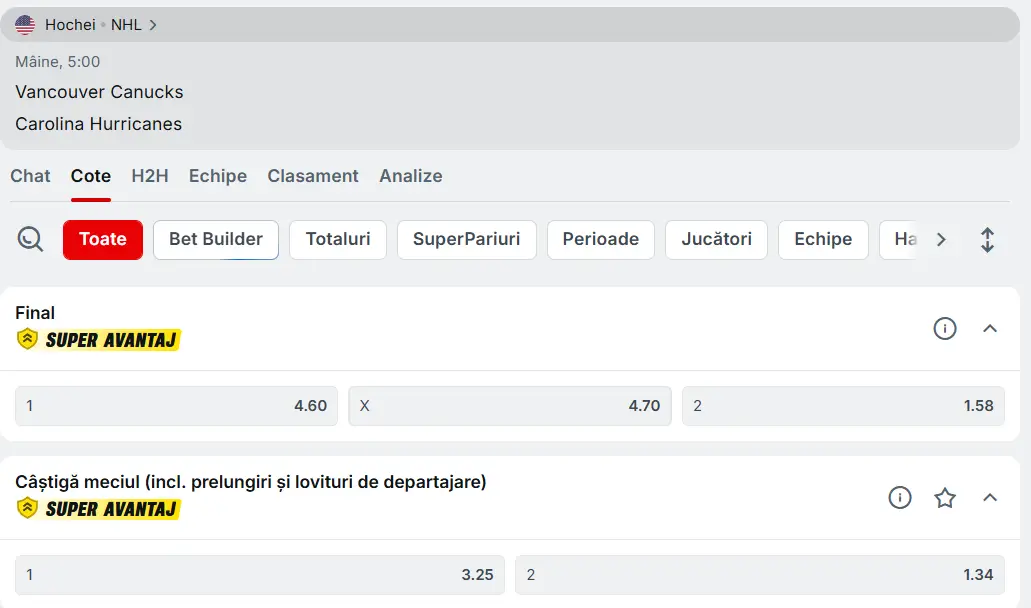The height and width of the screenshot is (608, 1031).
Task: Select the Bet Builder filter chip
Action: click(216, 240)
